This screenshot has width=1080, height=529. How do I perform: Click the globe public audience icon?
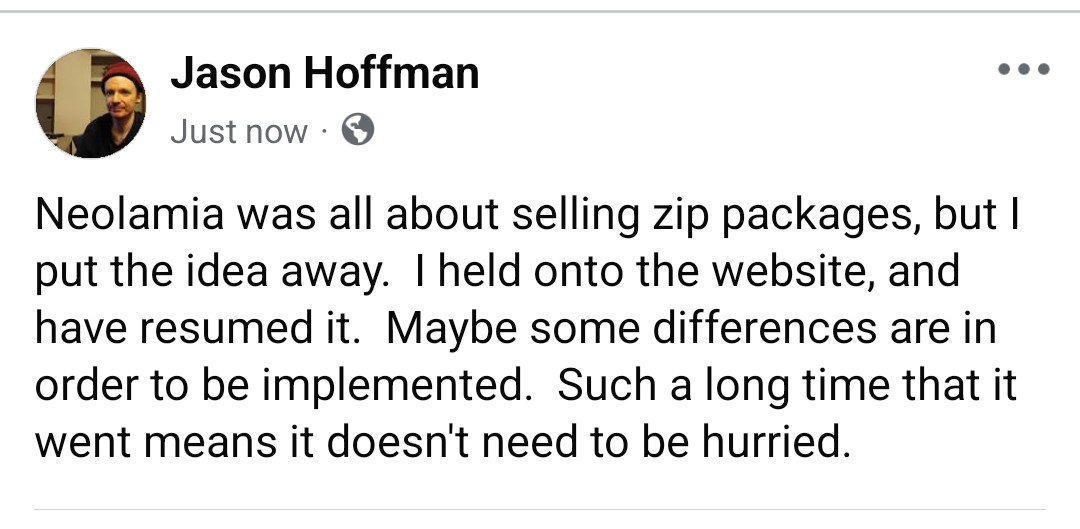tap(357, 130)
